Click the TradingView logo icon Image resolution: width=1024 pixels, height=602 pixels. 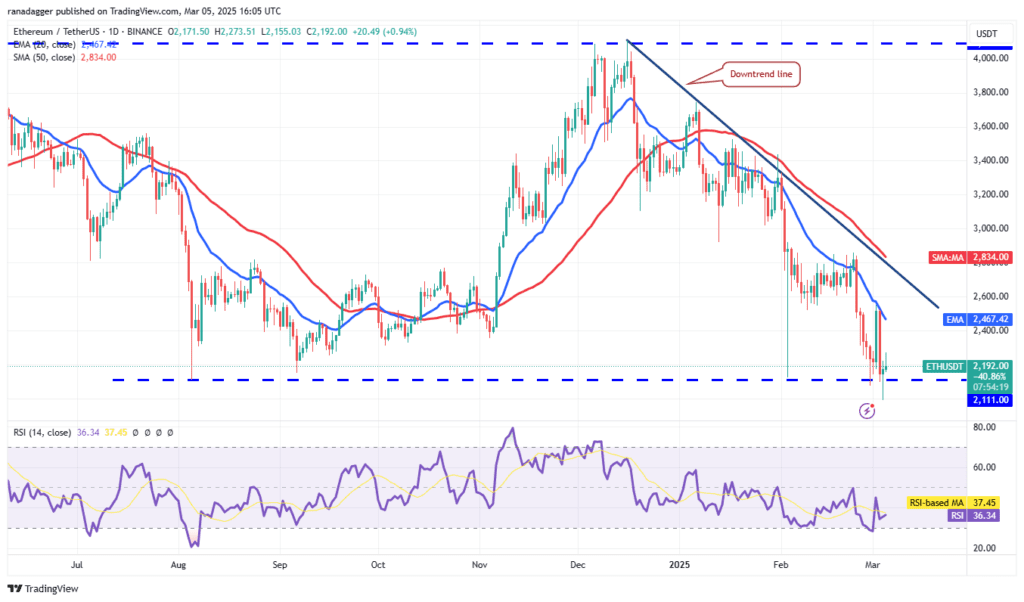click(15, 589)
